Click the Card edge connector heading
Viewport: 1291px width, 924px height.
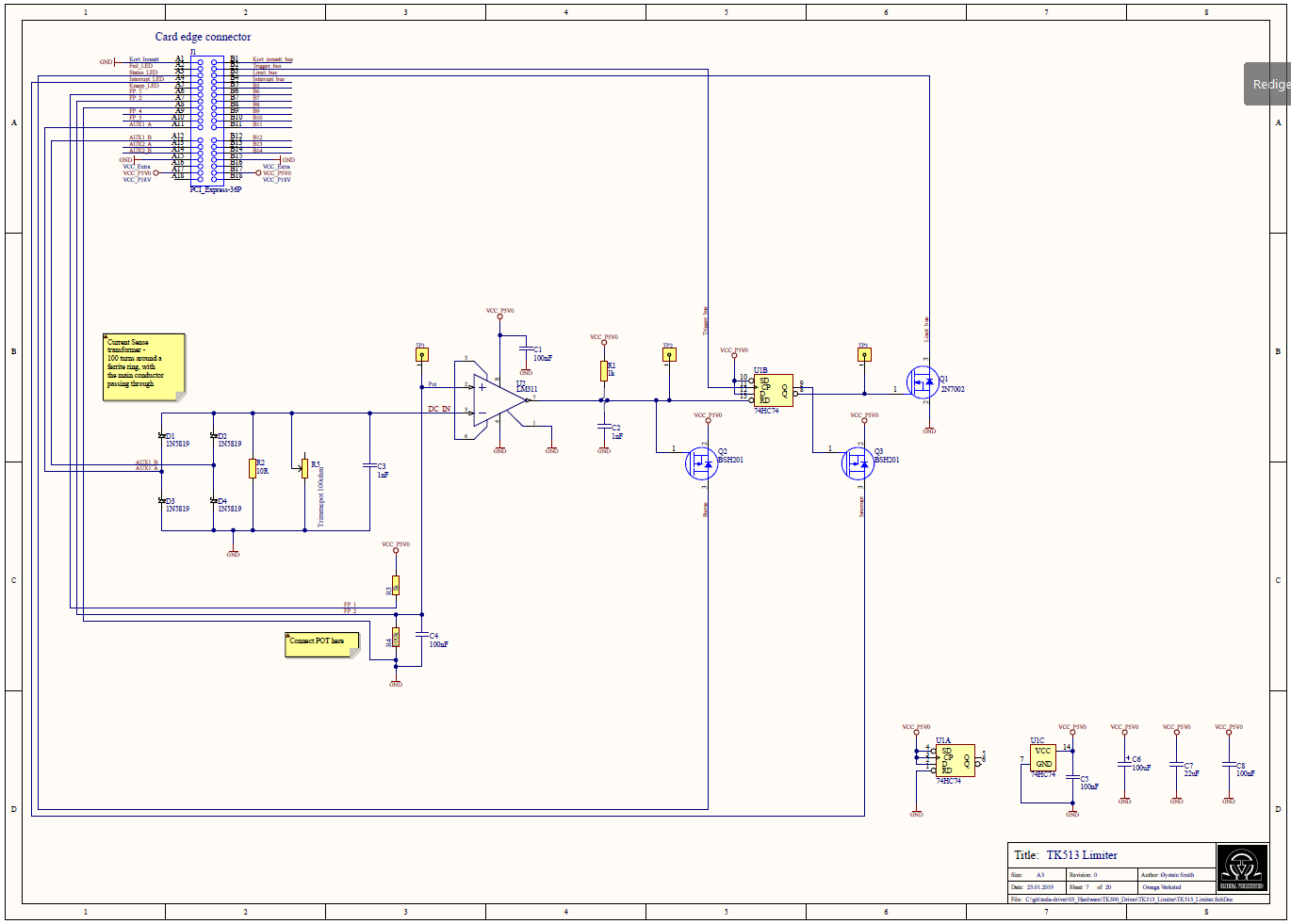[203, 37]
